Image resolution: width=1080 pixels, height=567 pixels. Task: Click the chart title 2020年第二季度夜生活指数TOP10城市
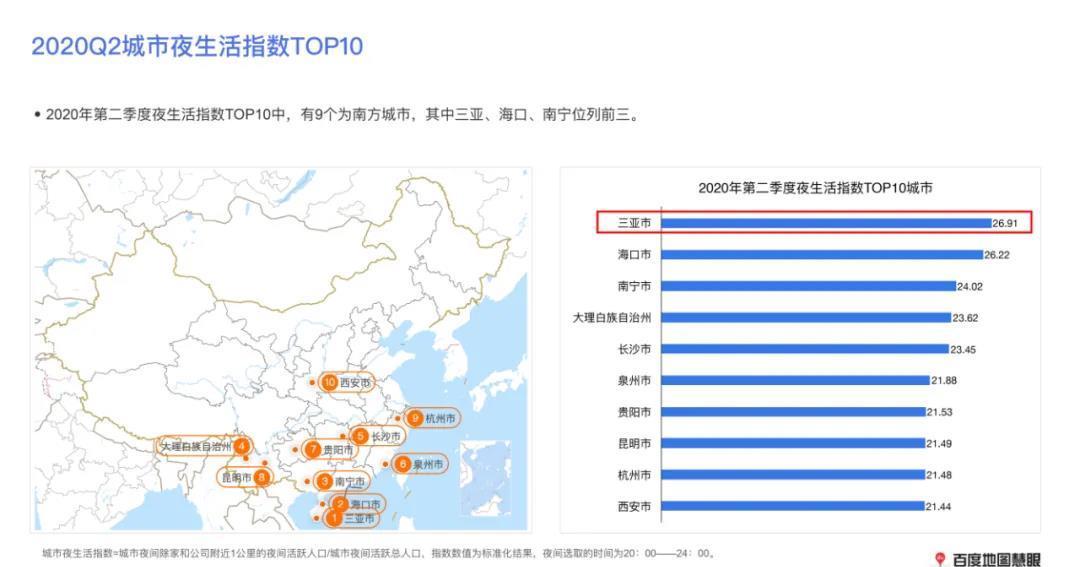[816, 188]
